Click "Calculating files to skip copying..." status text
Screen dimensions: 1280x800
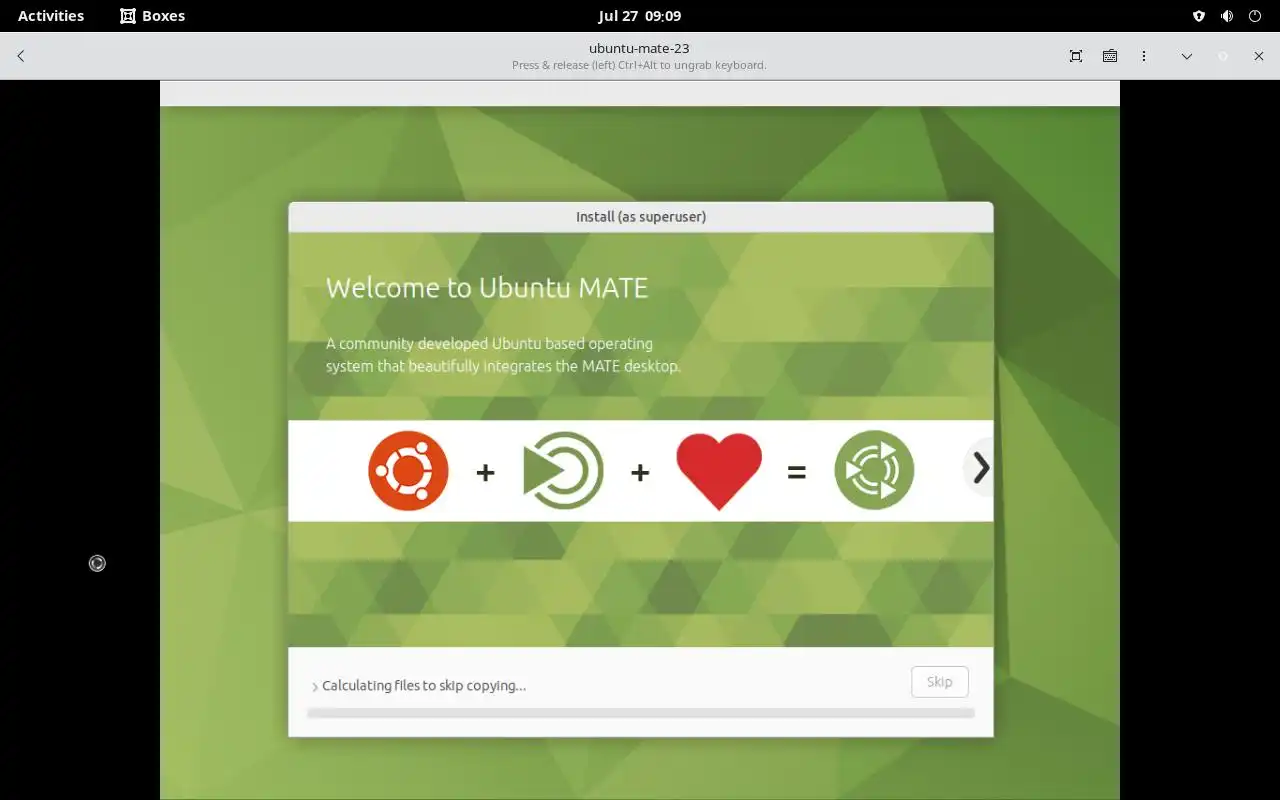[424, 686]
